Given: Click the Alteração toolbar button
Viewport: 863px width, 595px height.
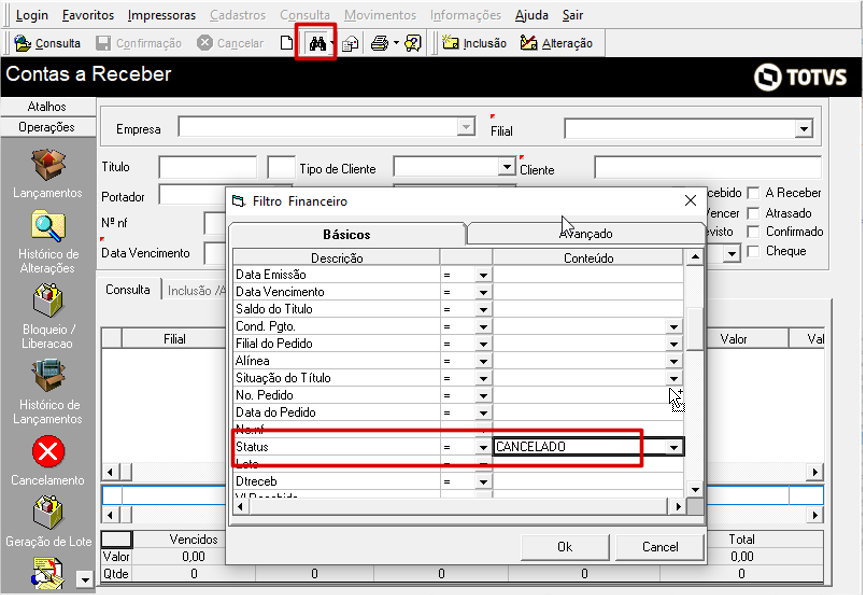Looking at the screenshot, I should (556, 43).
